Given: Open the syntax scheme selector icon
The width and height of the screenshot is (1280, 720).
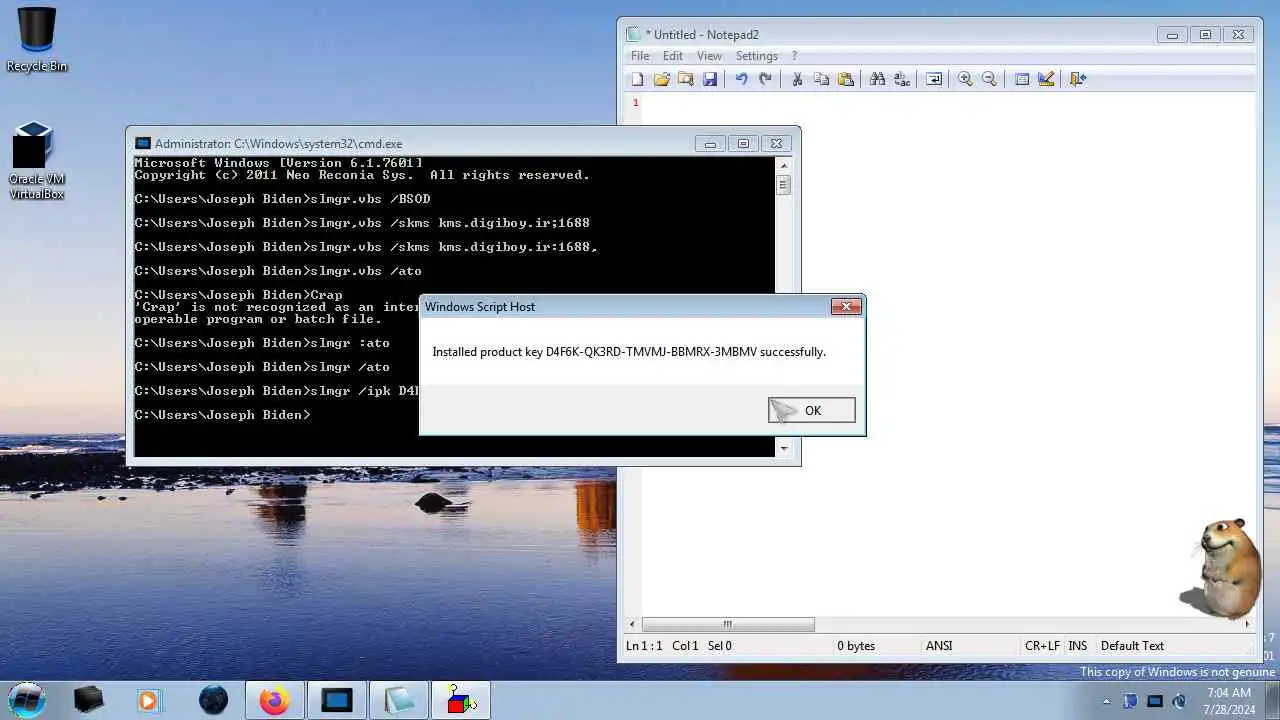Looking at the screenshot, I should (x=1021, y=79).
